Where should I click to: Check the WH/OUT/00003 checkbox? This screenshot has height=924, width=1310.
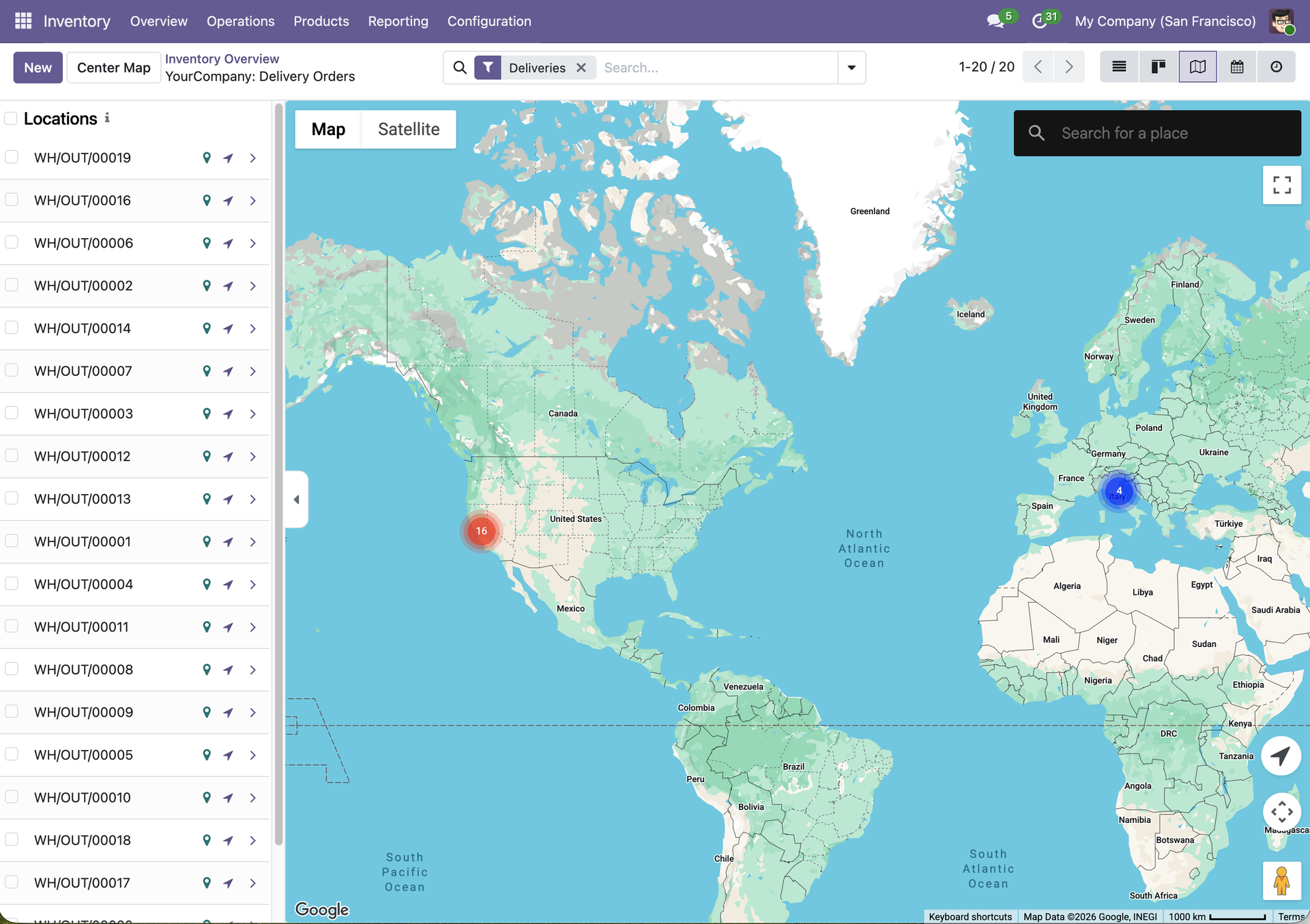(12, 413)
